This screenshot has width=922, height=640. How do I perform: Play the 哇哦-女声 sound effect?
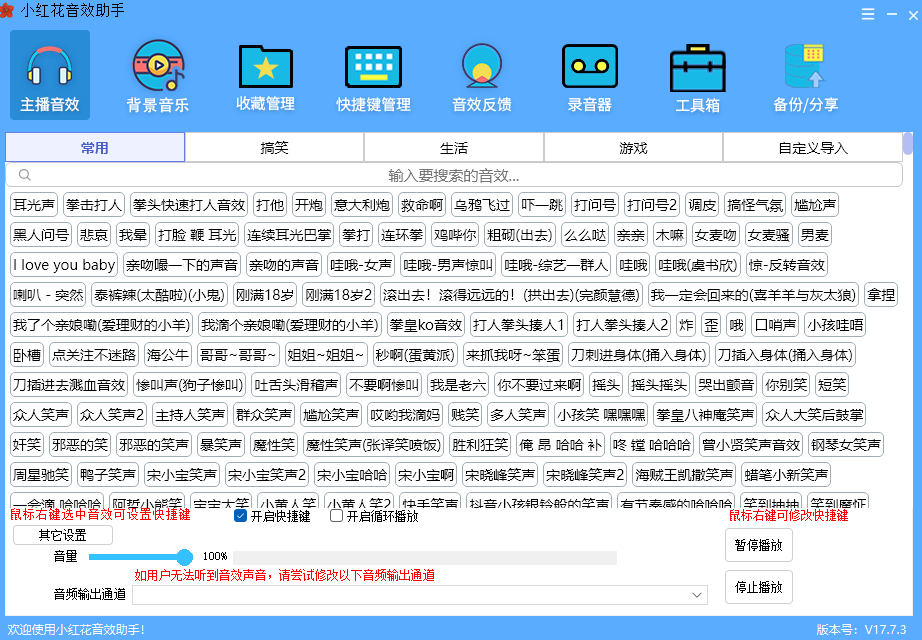click(361, 265)
